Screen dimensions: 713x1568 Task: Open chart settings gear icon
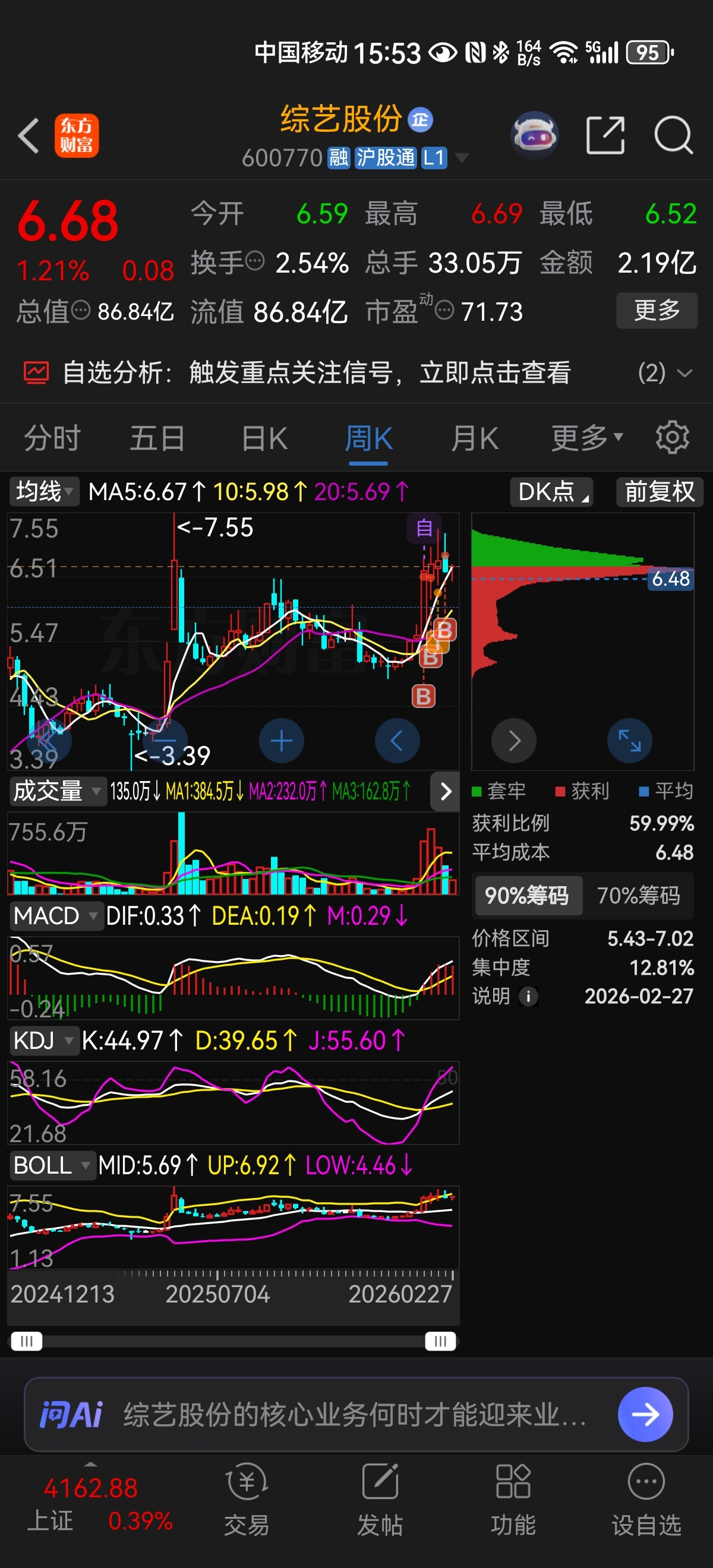(671, 437)
